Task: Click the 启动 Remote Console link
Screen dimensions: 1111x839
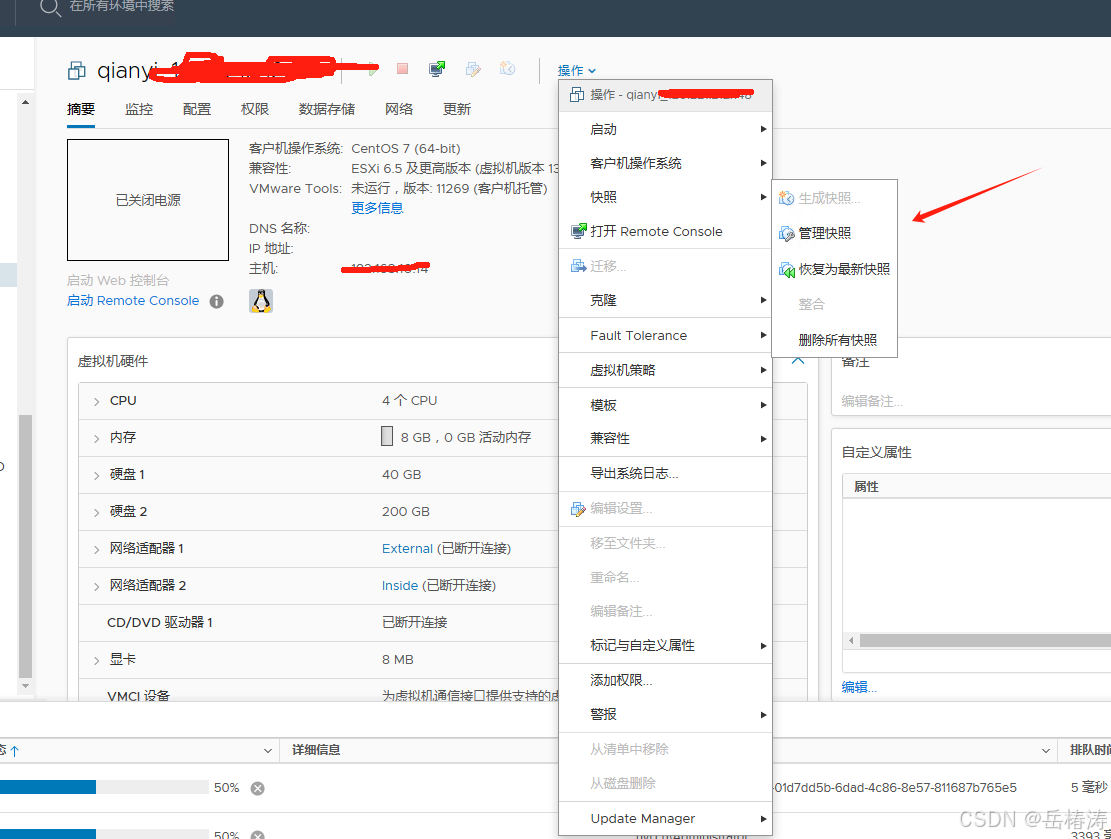Action: tap(133, 300)
